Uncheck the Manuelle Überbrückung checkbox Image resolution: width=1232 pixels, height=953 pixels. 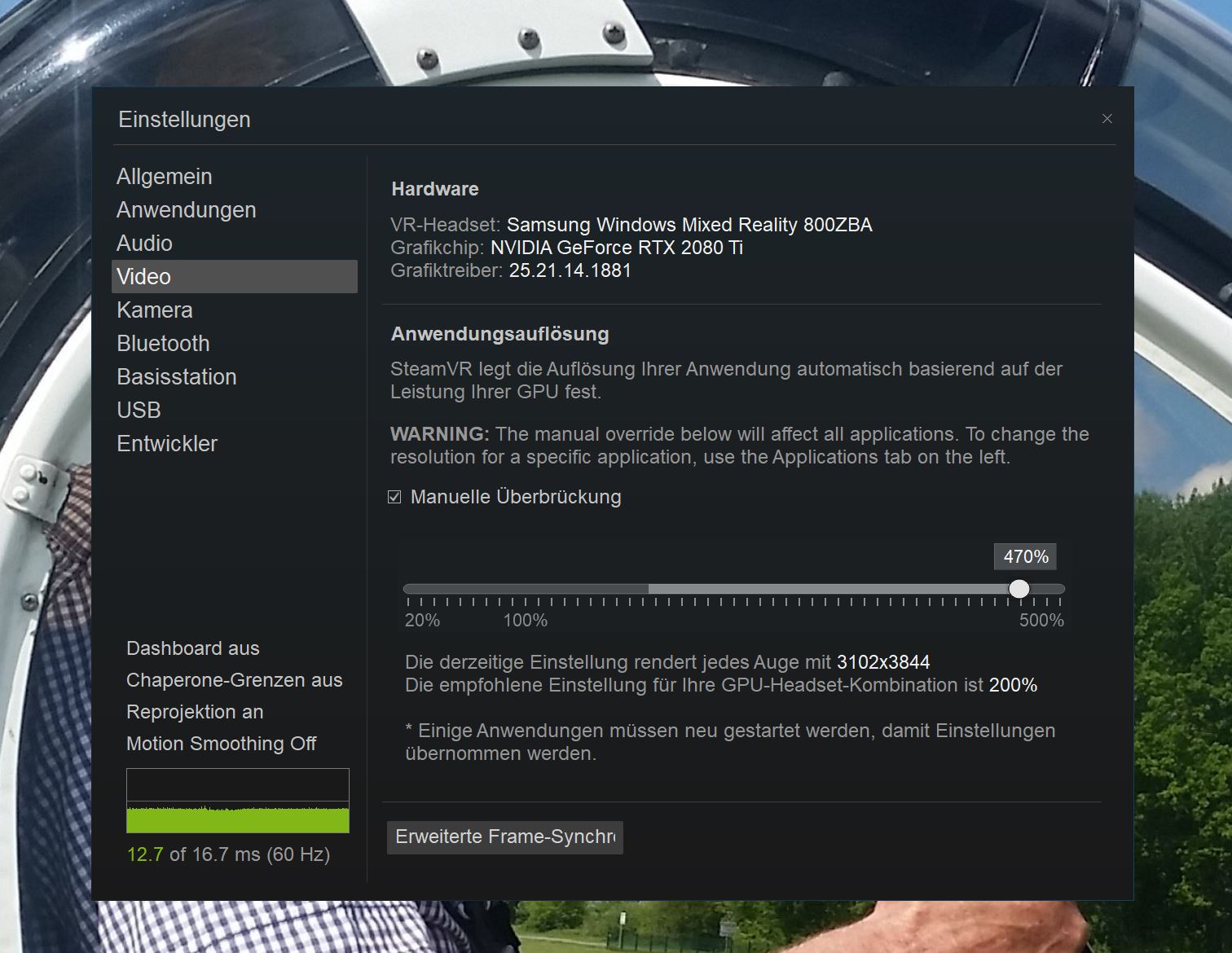pyautogui.click(x=394, y=497)
